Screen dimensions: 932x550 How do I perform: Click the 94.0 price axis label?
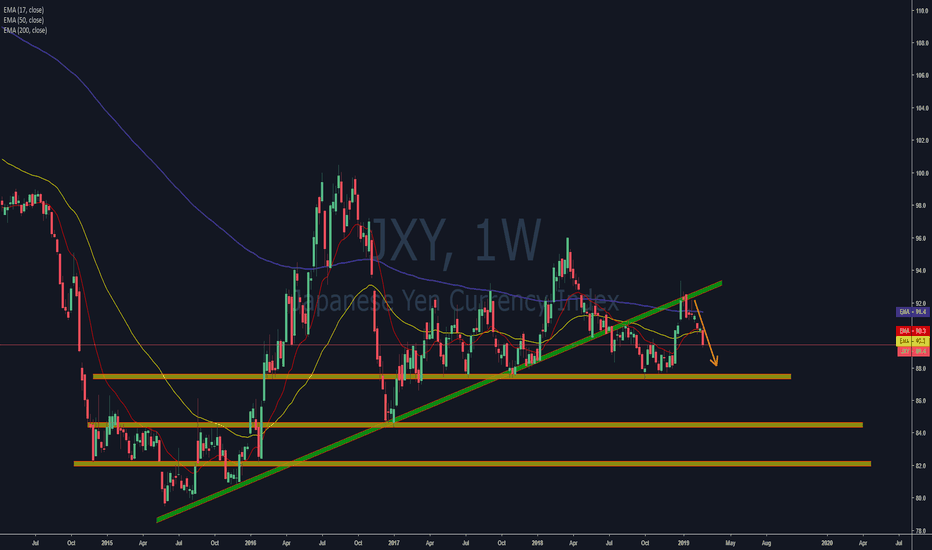(x=922, y=271)
